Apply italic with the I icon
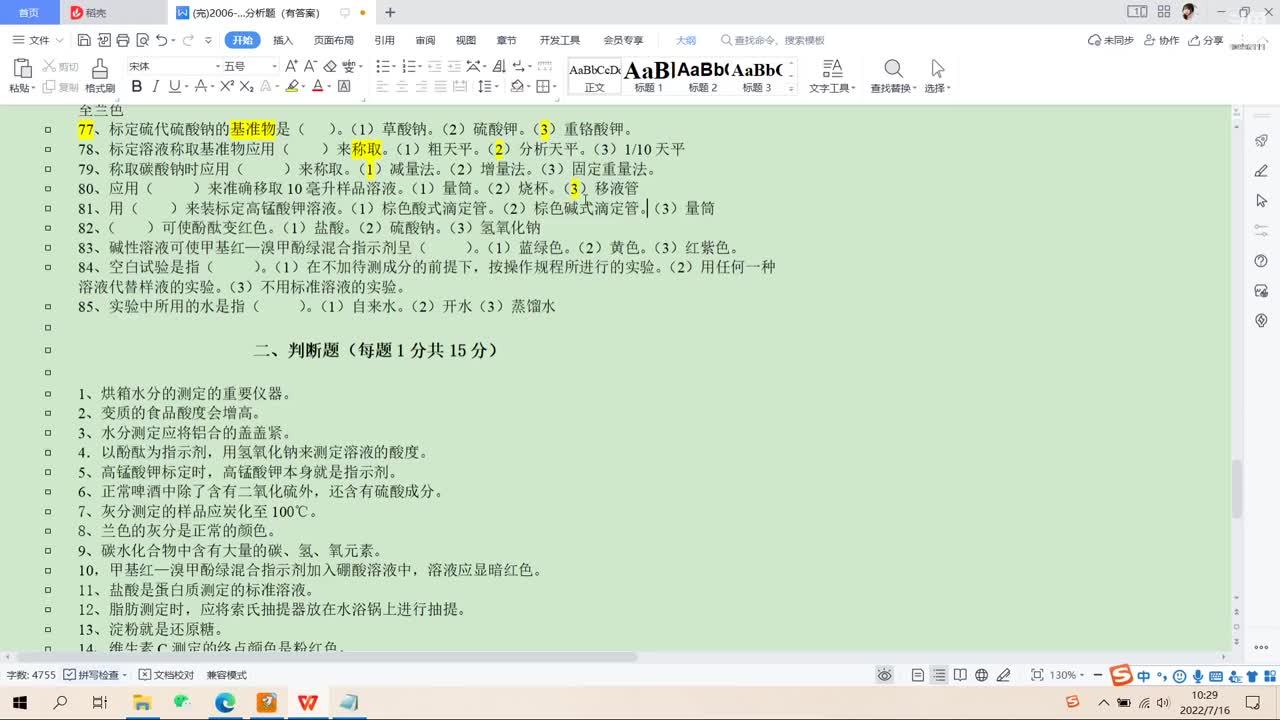1280x720 pixels. click(156, 87)
